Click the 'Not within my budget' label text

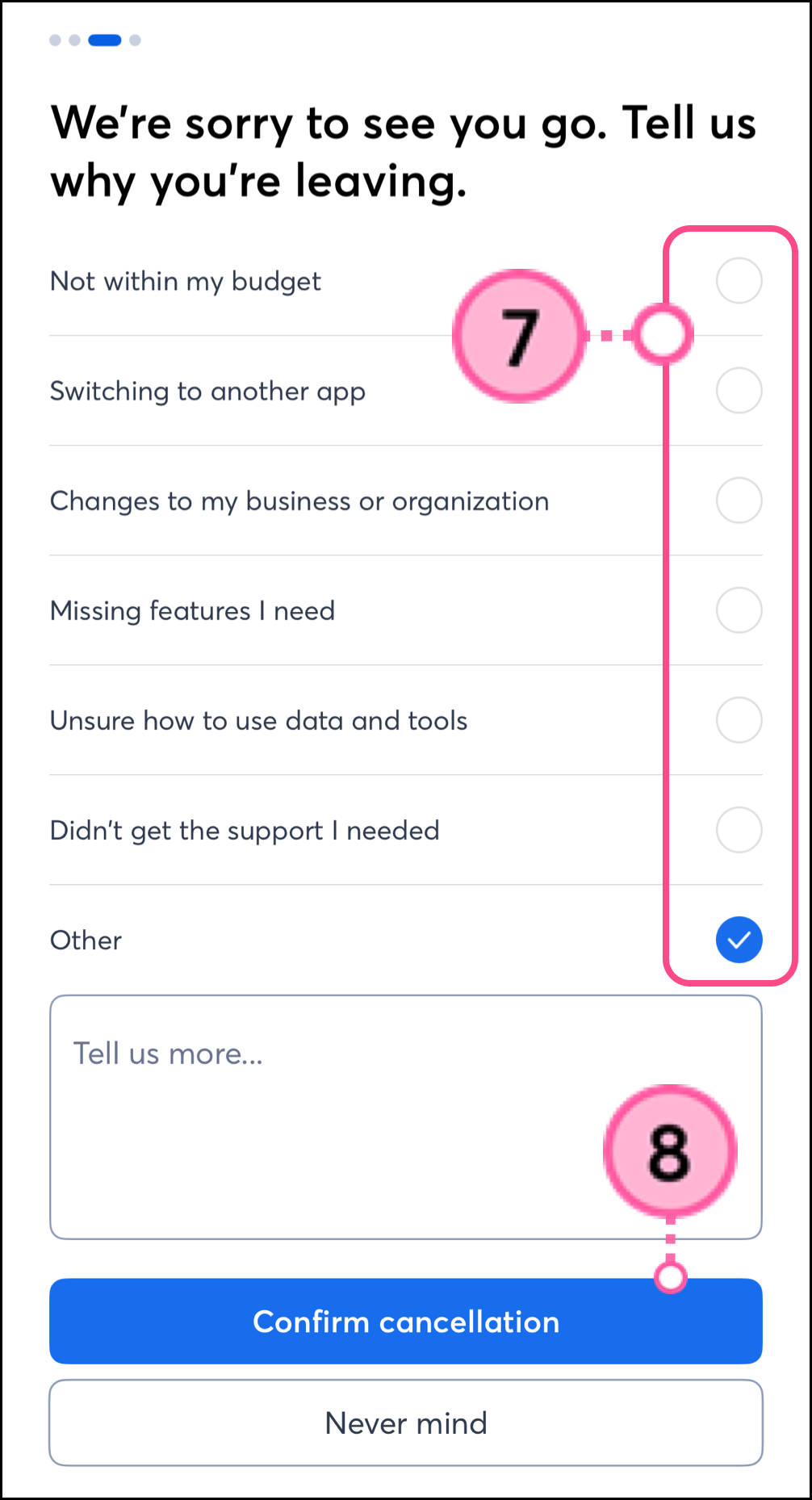pyautogui.click(x=186, y=281)
